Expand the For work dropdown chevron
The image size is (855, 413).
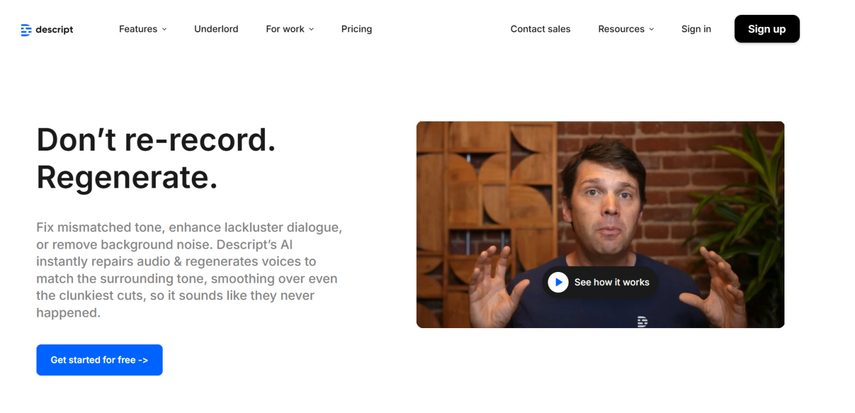311,30
